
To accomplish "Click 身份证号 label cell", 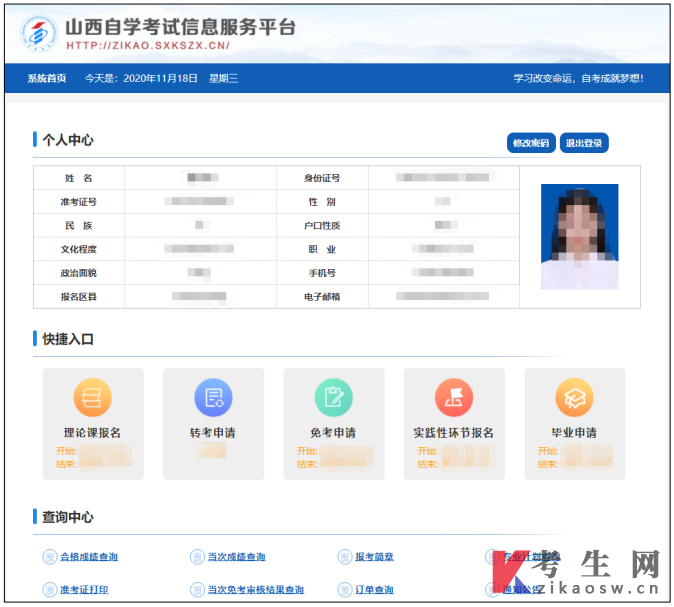I will (x=322, y=178).
